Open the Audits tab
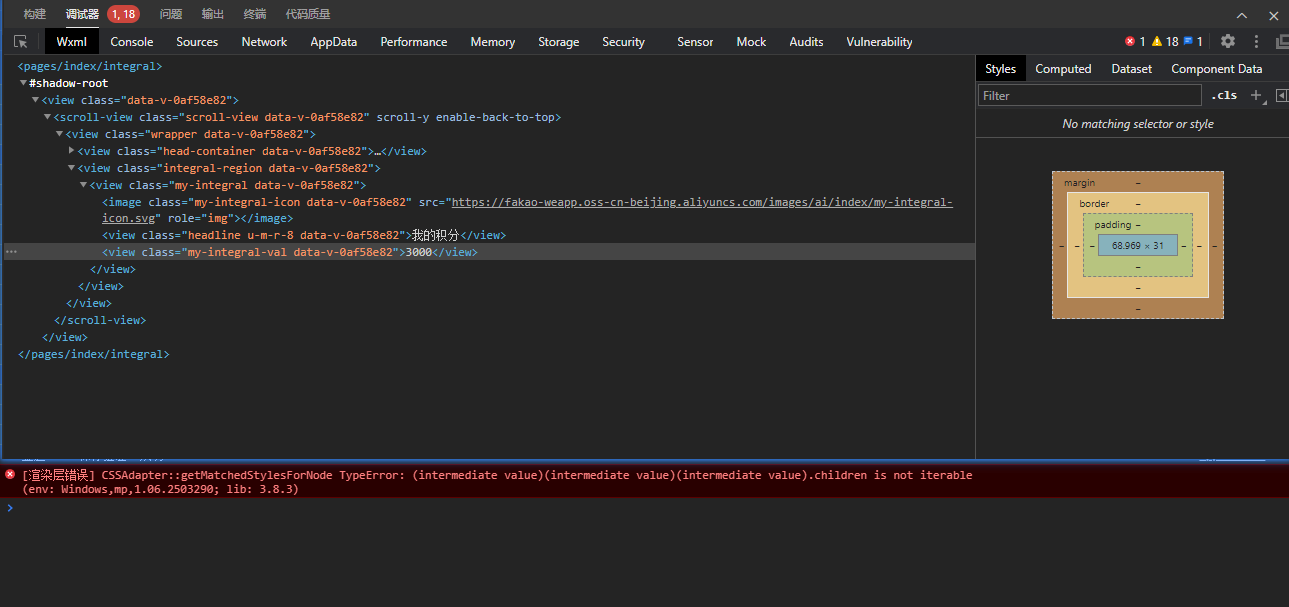The image size is (1289, 607). 806,41
